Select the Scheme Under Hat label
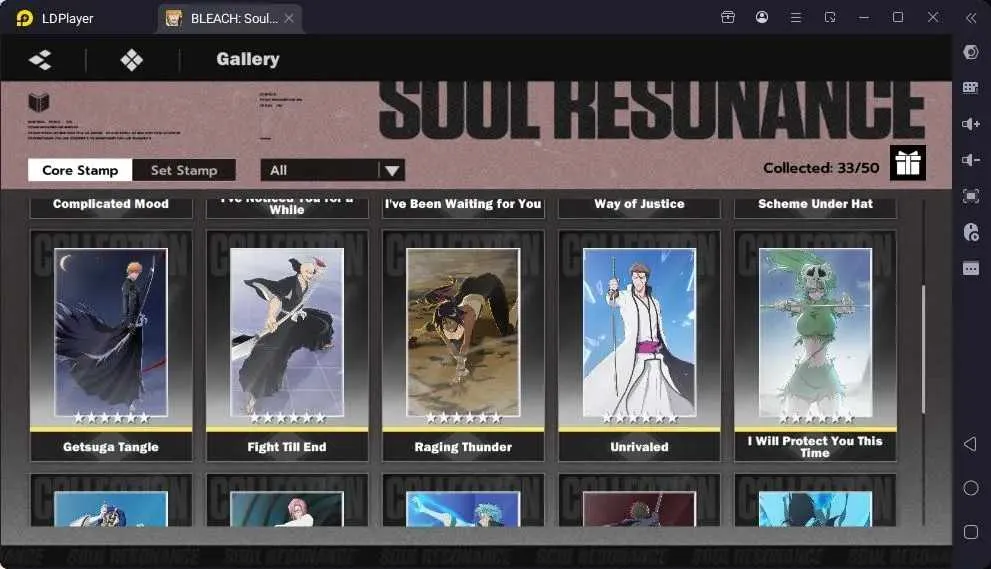 pos(815,204)
